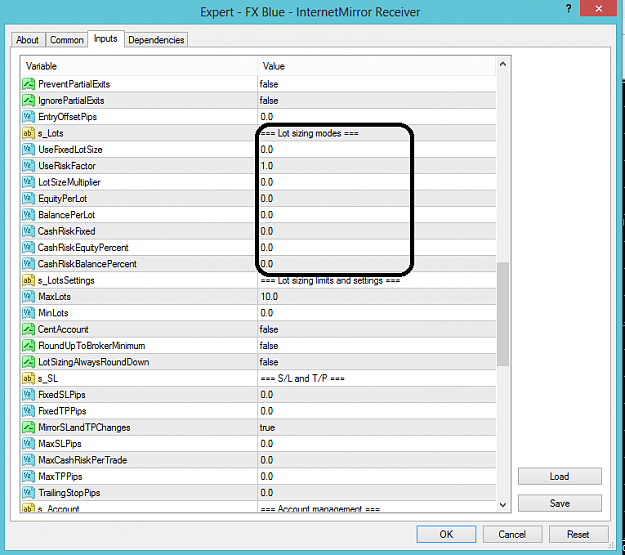The image size is (625, 555).
Task: Click the EntryOffsetPips numeric icon
Action: tap(28, 117)
